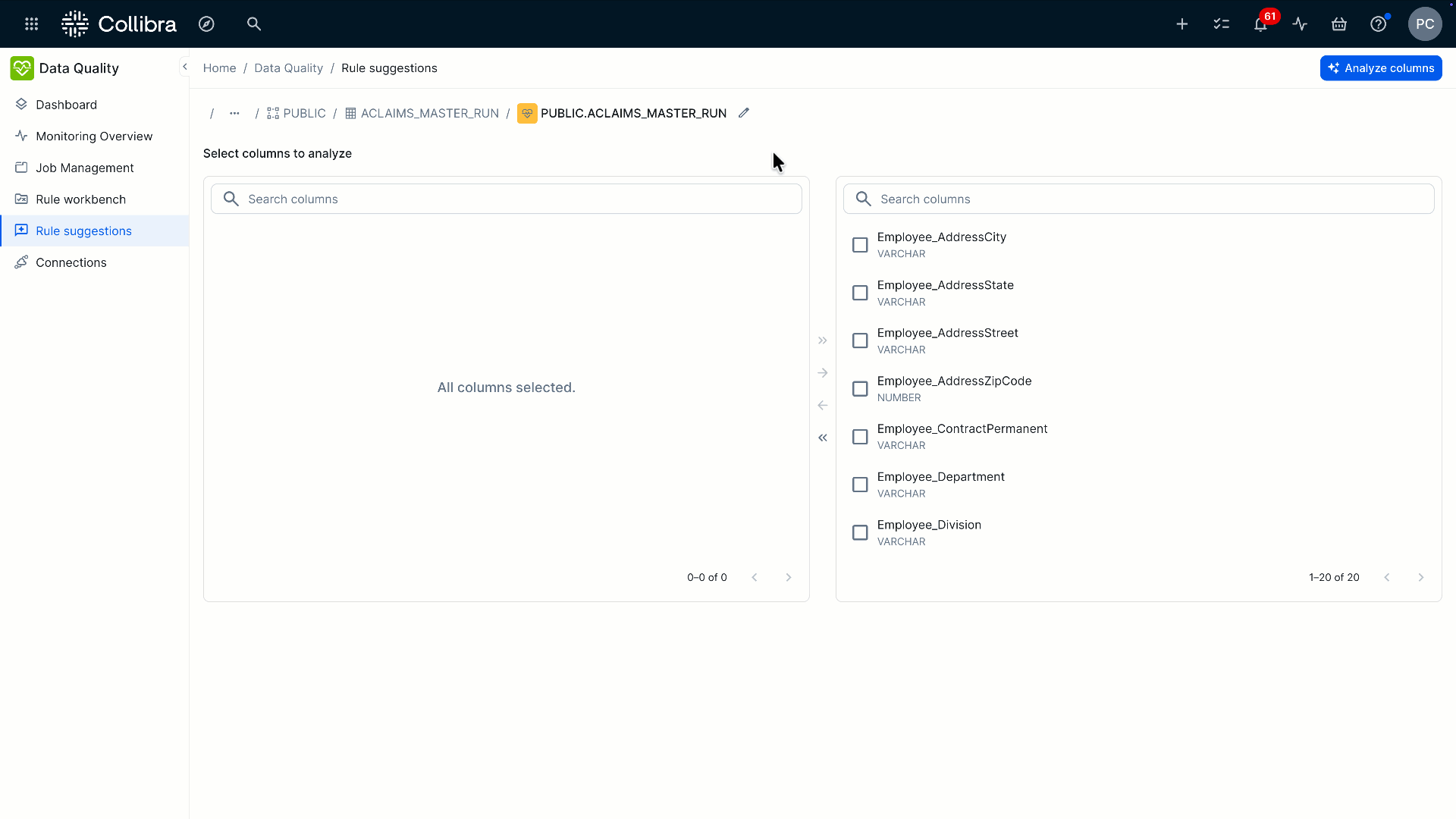Viewport: 1456px width, 819px height.
Task: Click PUBLIC.ACLAIMS_MASTER_RUN job title
Action: click(x=633, y=114)
